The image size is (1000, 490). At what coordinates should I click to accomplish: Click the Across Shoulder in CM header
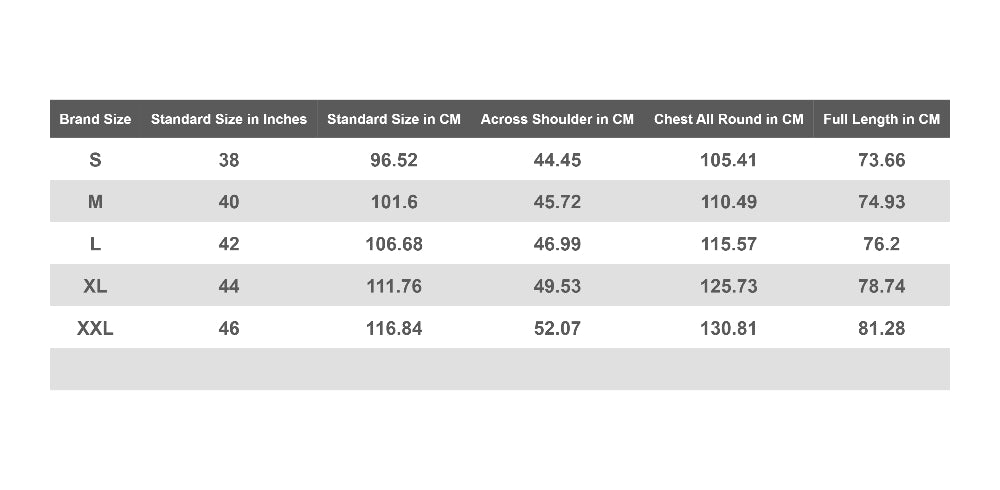pyautogui.click(x=557, y=119)
